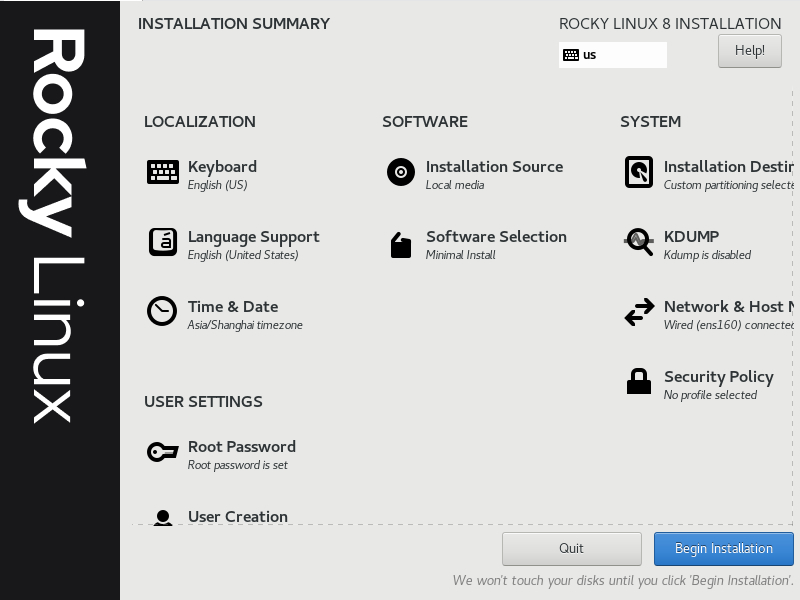Click Begin Installation
The height and width of the screenshot is (600, 800).
(723, 548)
